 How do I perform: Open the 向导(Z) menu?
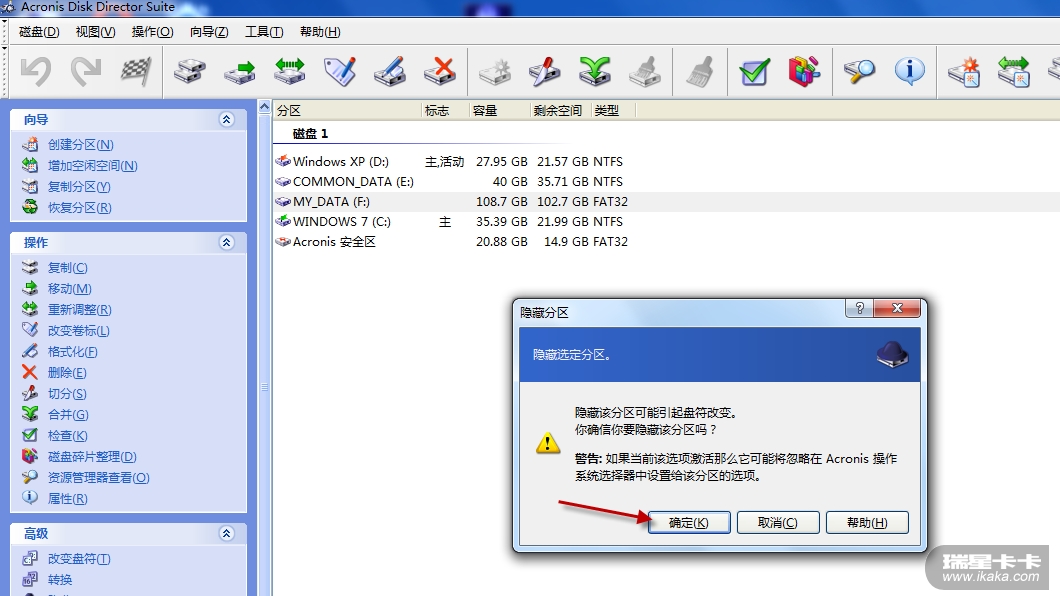(x=209, y=32)
